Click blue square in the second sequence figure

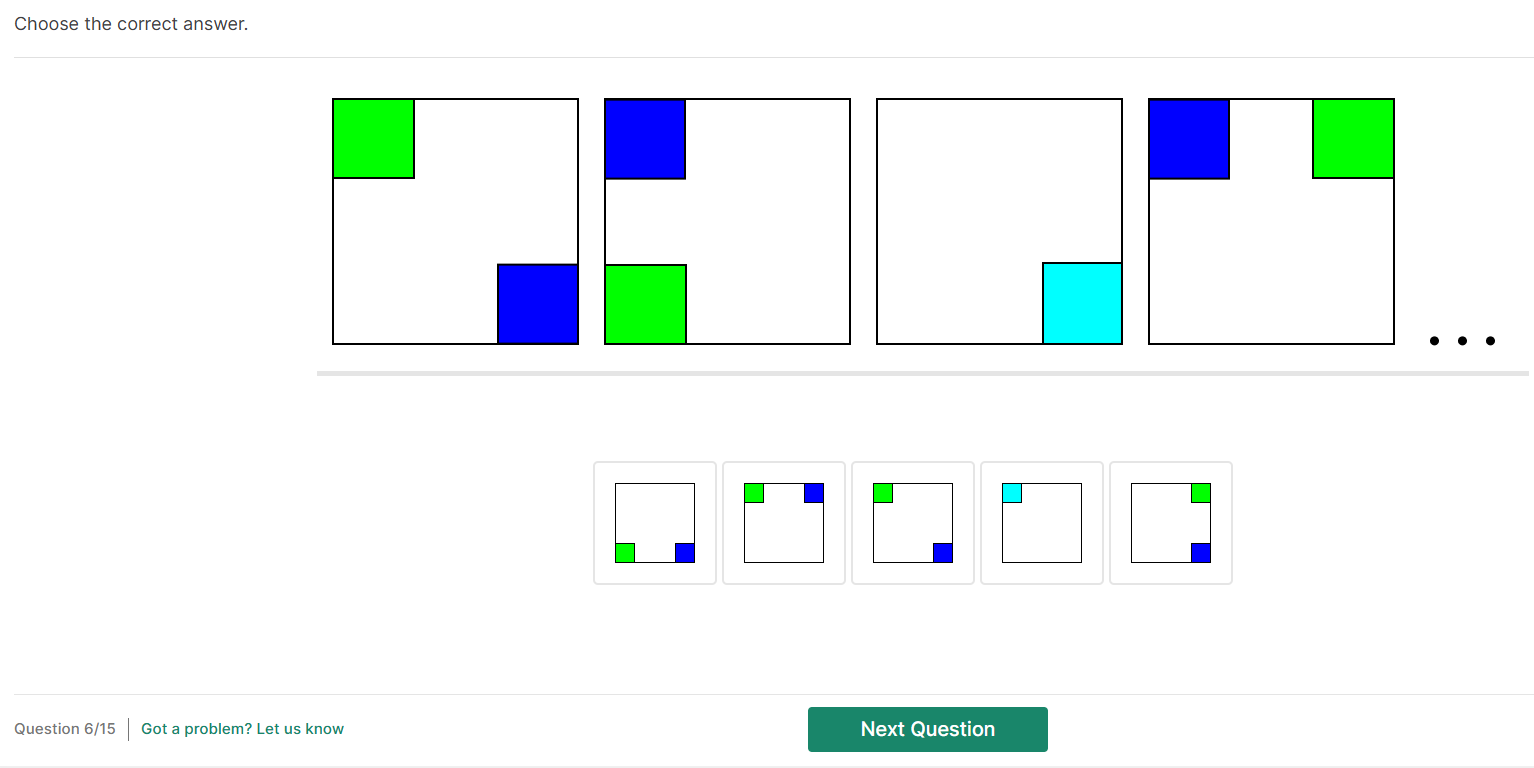(x=645, y=139)
